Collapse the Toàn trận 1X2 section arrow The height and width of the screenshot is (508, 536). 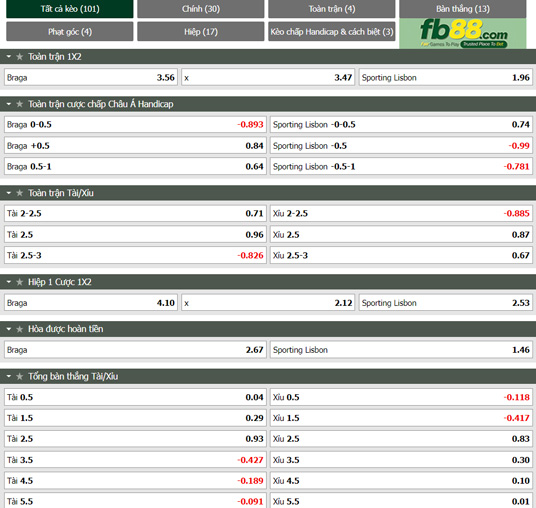tap(9, 57)
